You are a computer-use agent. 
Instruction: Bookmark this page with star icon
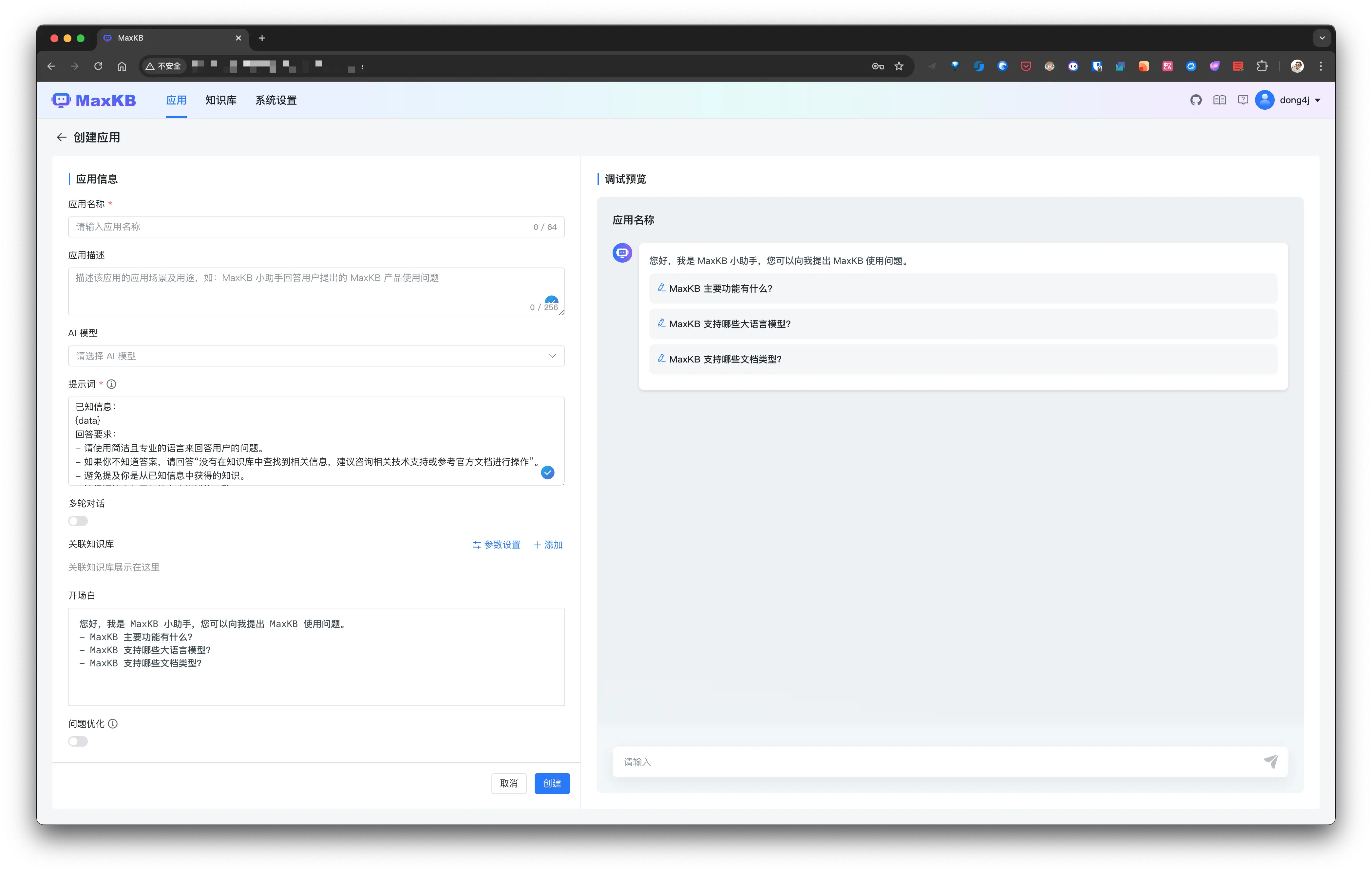(x=899, y=66)
